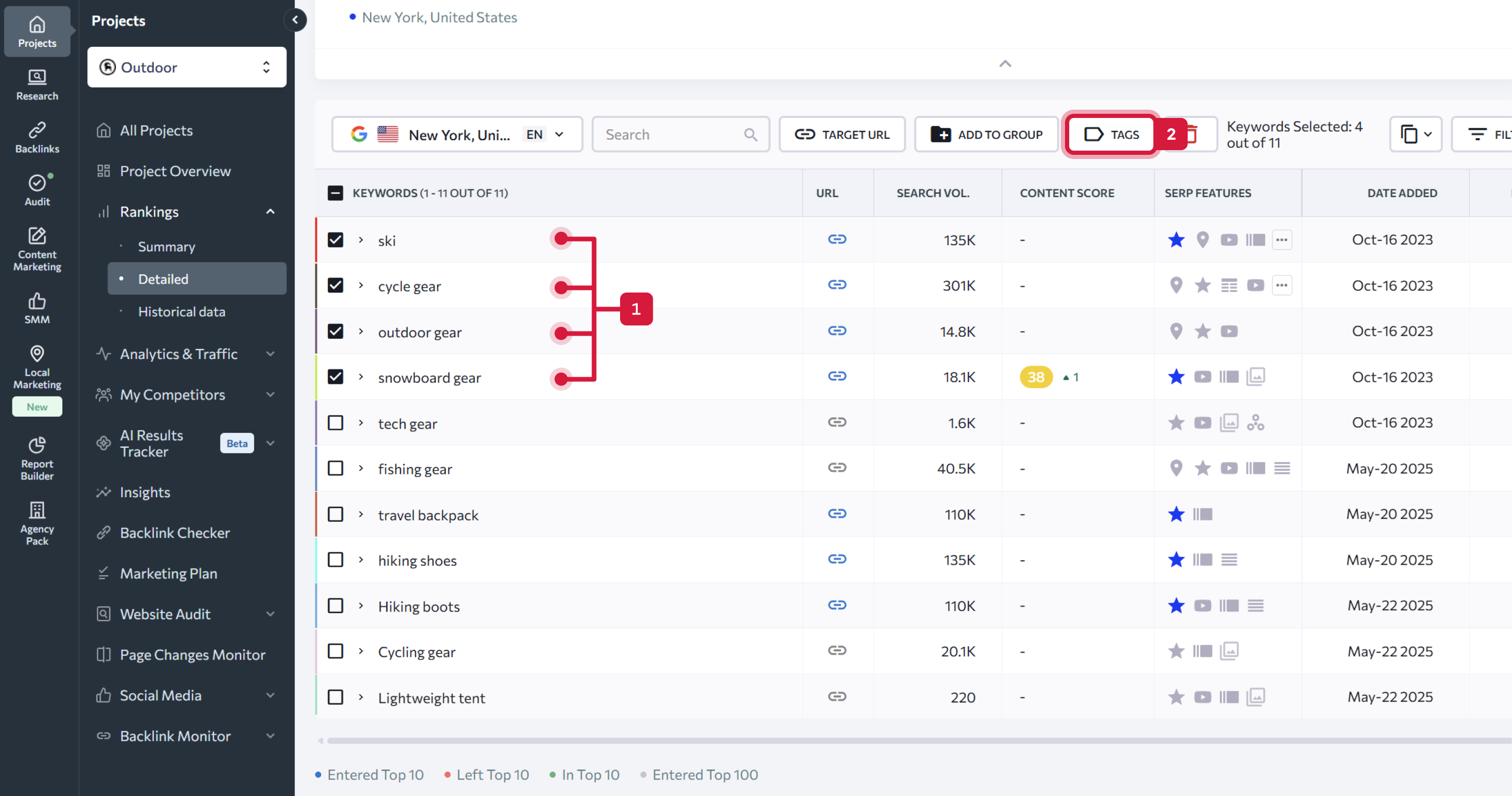This screenshot has height=796, width=1512.
Task: Collapse the Projects side panel arrow
Action: point(295,20)
